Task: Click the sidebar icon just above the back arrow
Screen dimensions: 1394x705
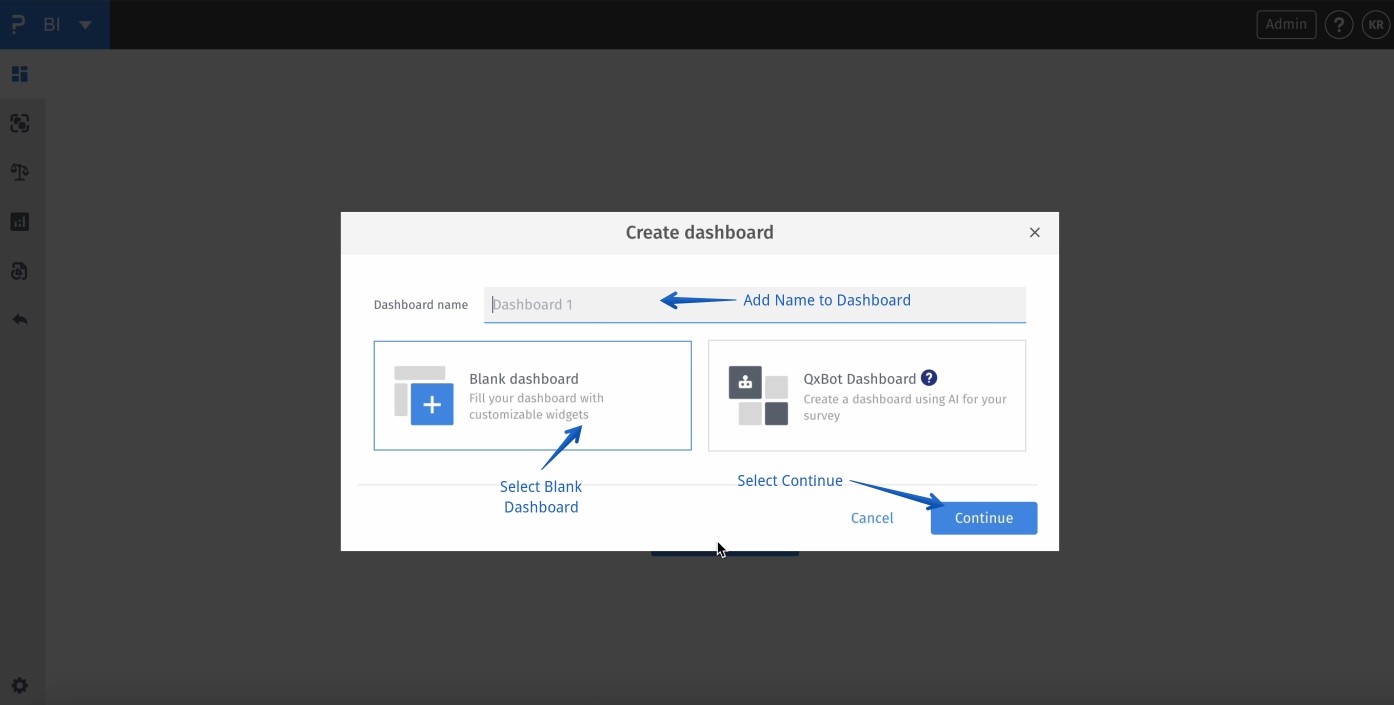Action: (20, 271)
